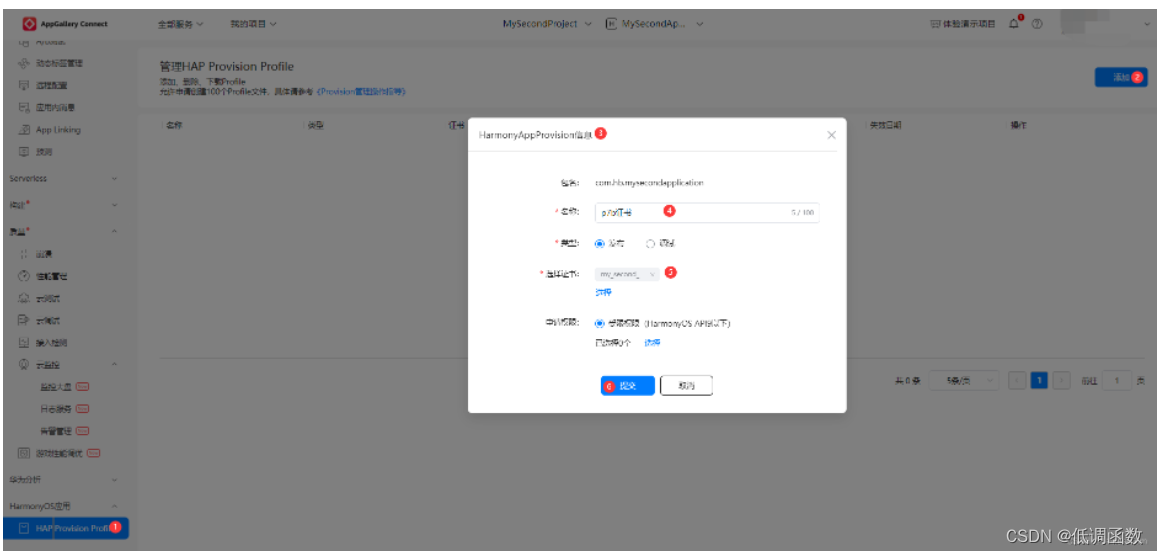Click the 预测 sidebar icon

pos(23,152)
